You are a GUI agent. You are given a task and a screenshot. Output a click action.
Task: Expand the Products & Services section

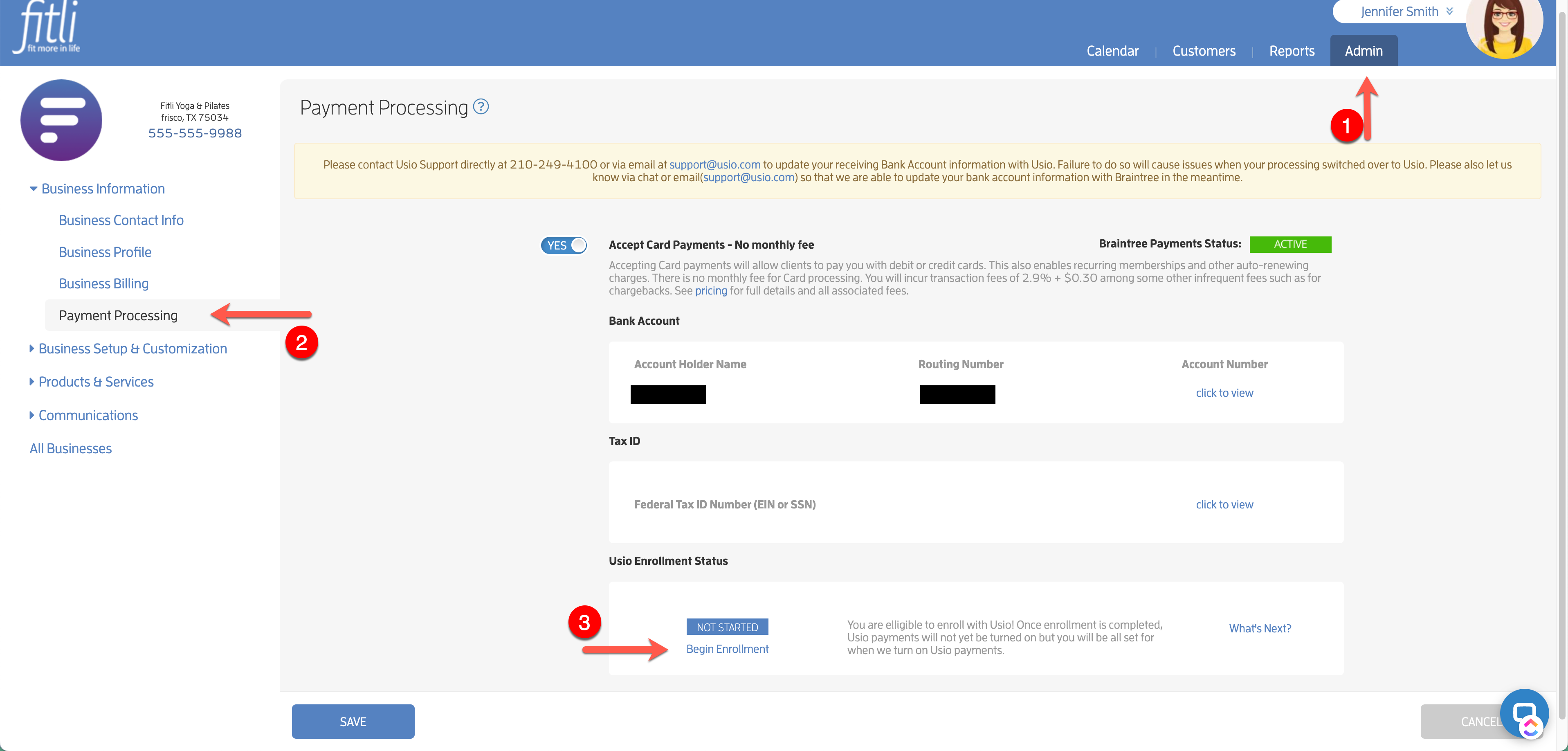tap(92, 382)
